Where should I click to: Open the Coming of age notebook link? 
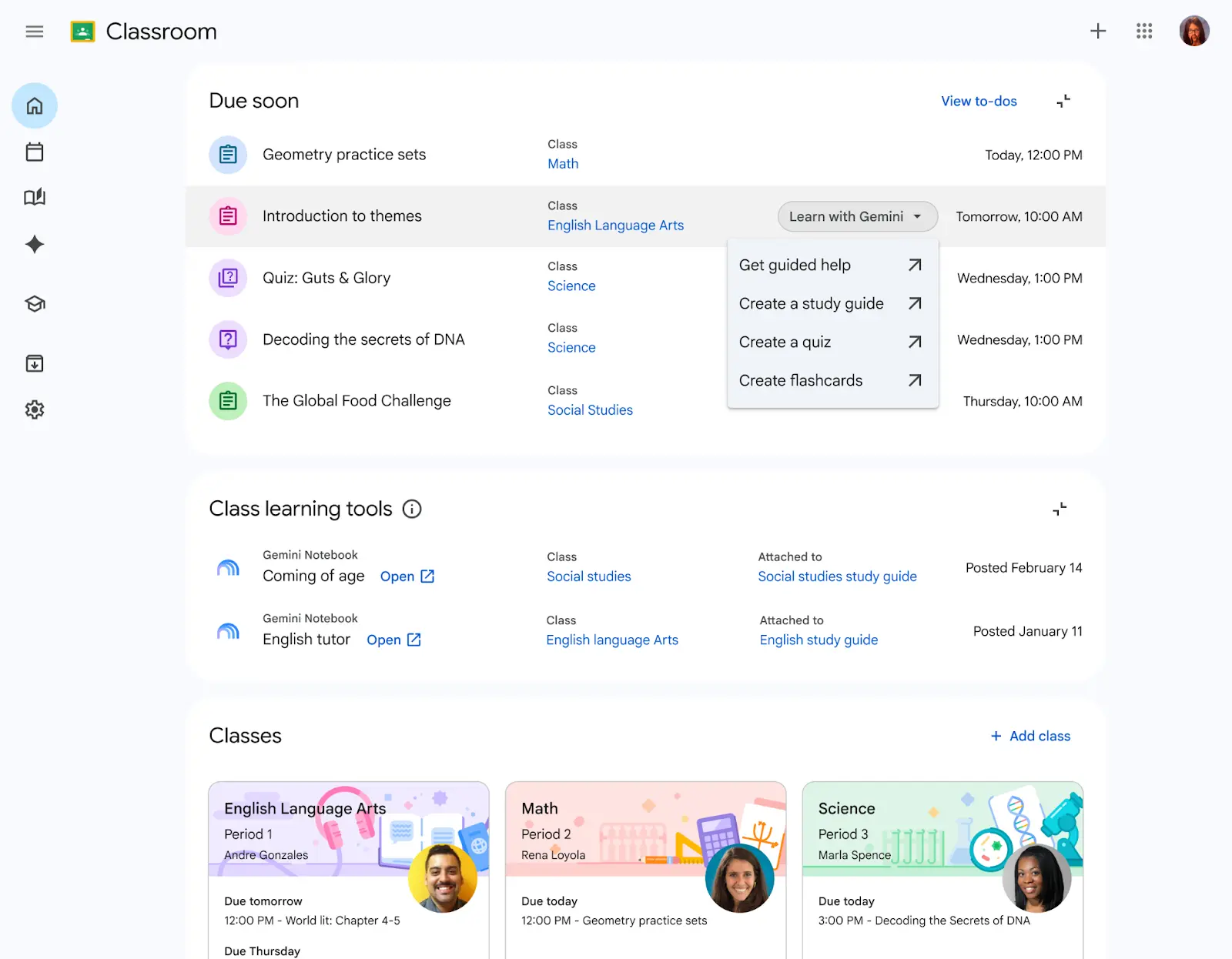[407, 576]
